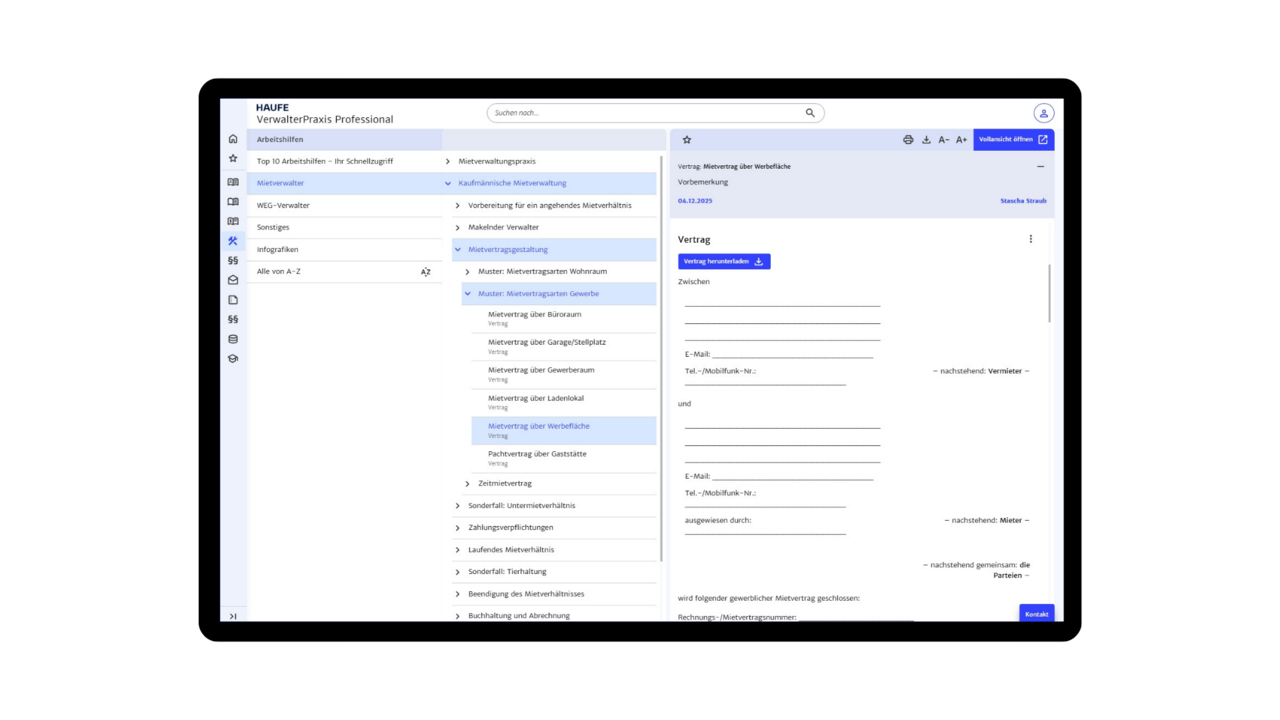Open the graduation cap icon in sidebar
Screen dimensions: 1280x720
[233, 359]
